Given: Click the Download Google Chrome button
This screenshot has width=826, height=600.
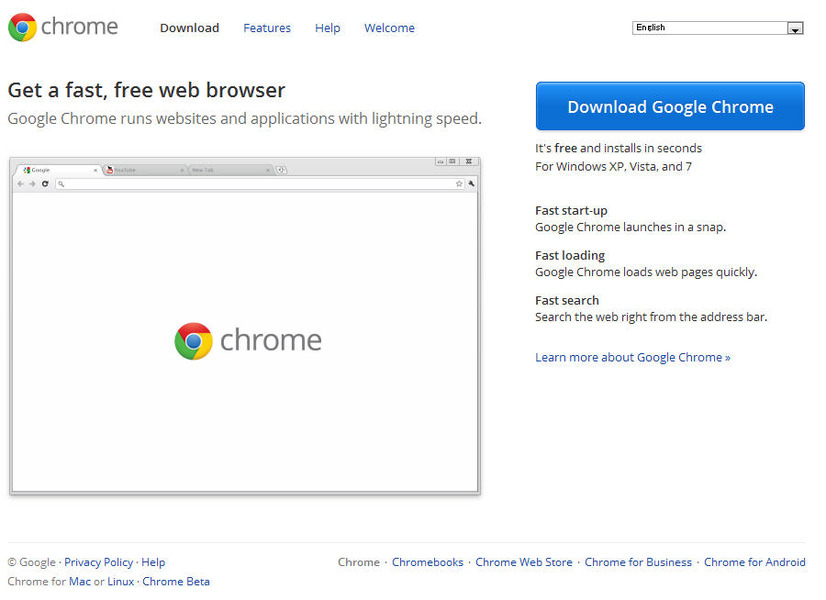Looking at the screenshot, I should point(670,106).
